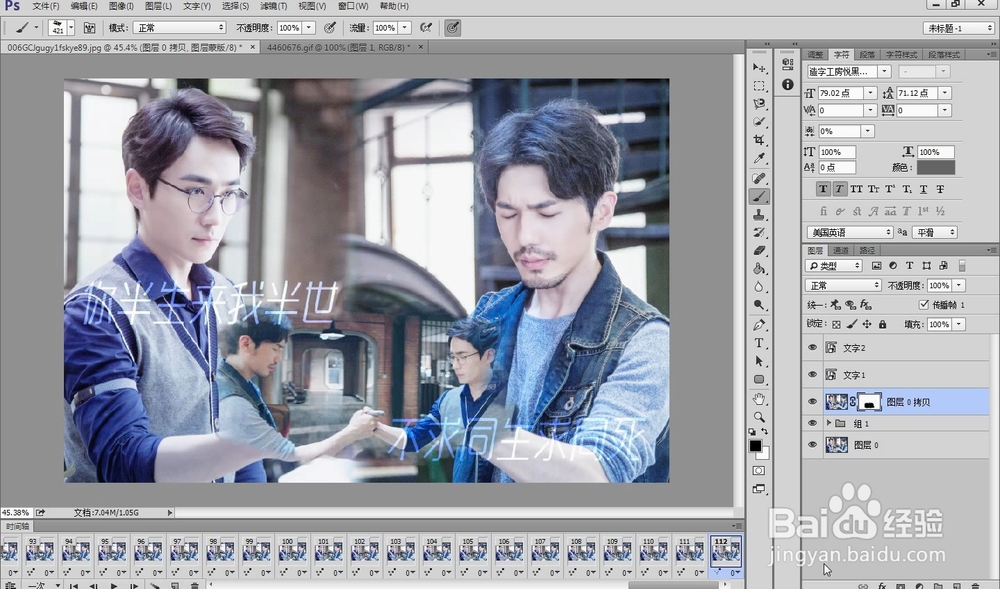This screenshot has height=589, width=1000.
Task: Select the Horizontal Type tool
Action: [x=759, y=343]
